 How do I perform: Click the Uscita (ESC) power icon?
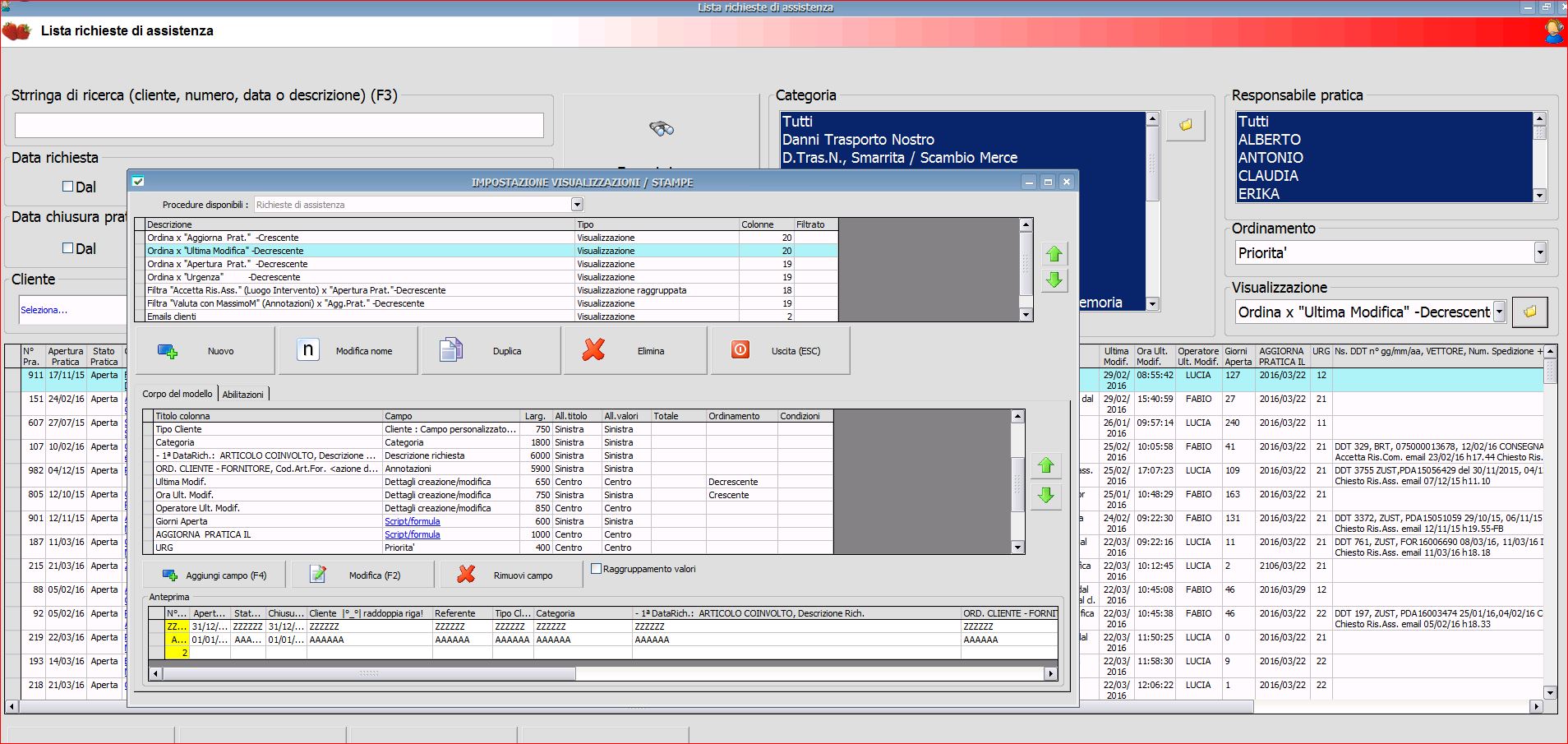740,350
